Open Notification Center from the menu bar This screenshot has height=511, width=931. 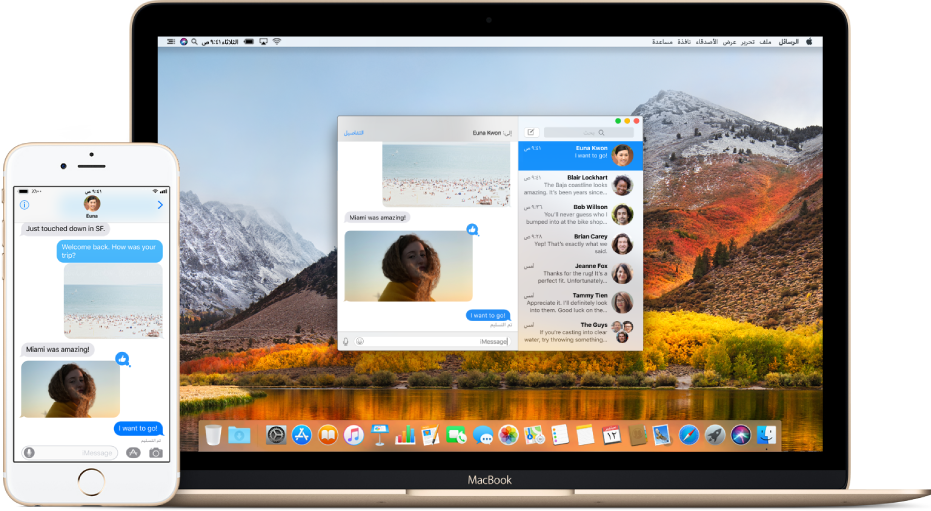[171, 42]
